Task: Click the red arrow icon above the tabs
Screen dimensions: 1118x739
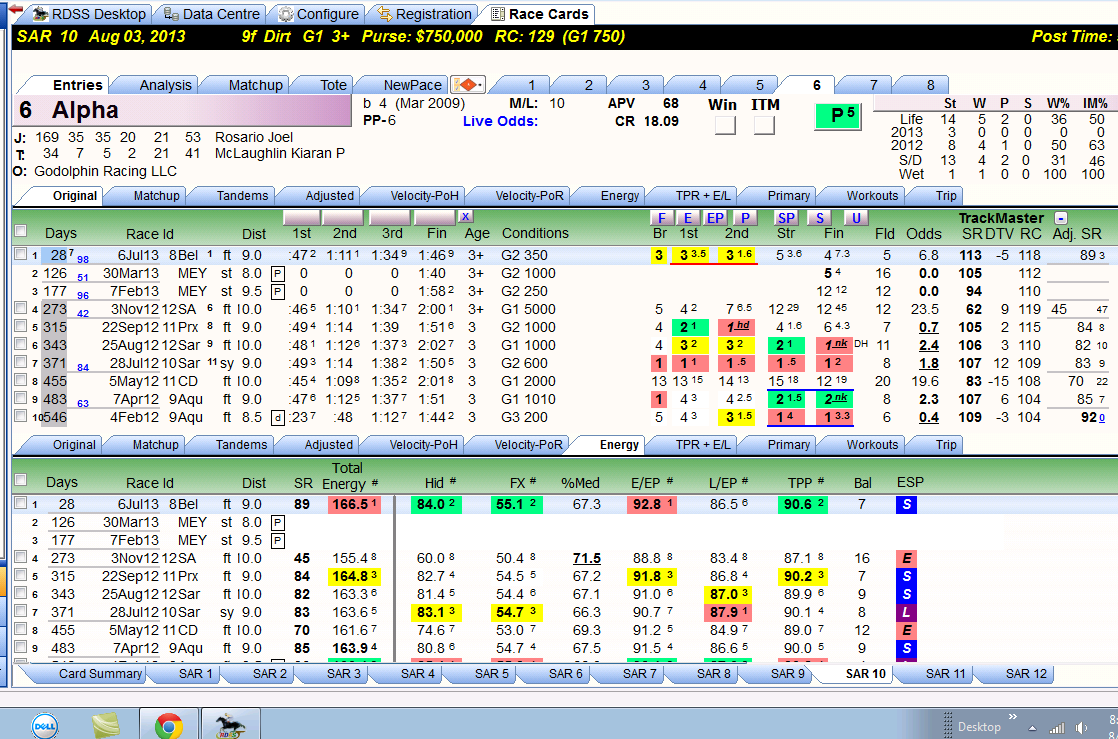Action: [x=14, y=9]
